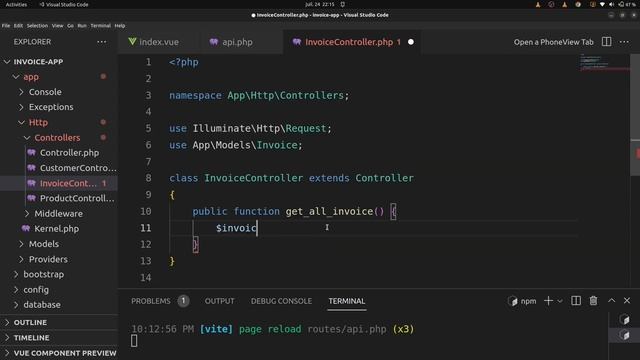The height and width of the screenshot is (360, 640).
Task: Open the Run menu
Action: (82, 25)
